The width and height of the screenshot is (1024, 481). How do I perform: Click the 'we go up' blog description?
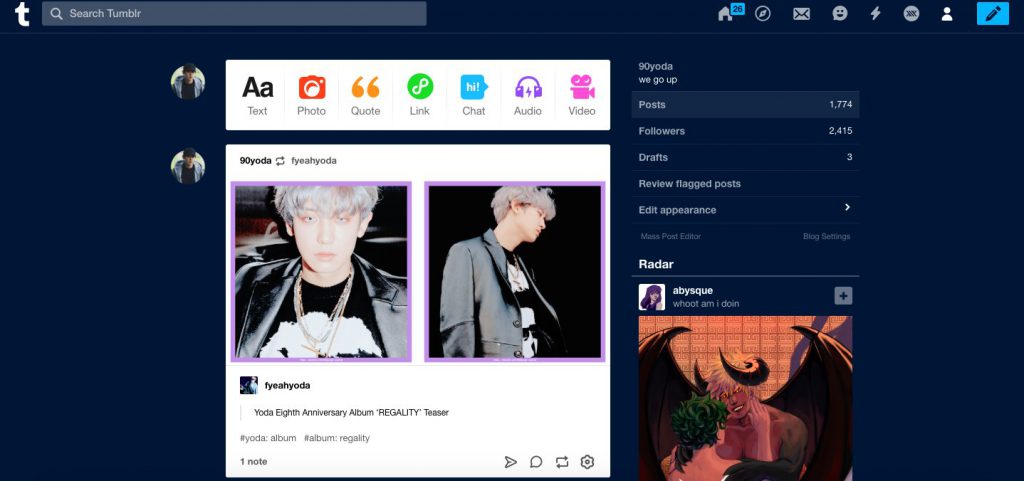[x=658, y=80]
